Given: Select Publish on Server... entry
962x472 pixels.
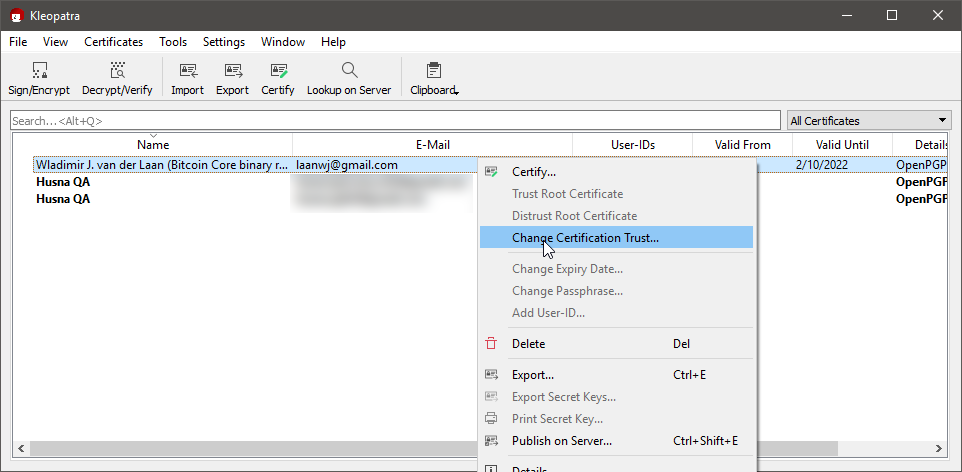Looking at the screenshot, I should 616,441.
